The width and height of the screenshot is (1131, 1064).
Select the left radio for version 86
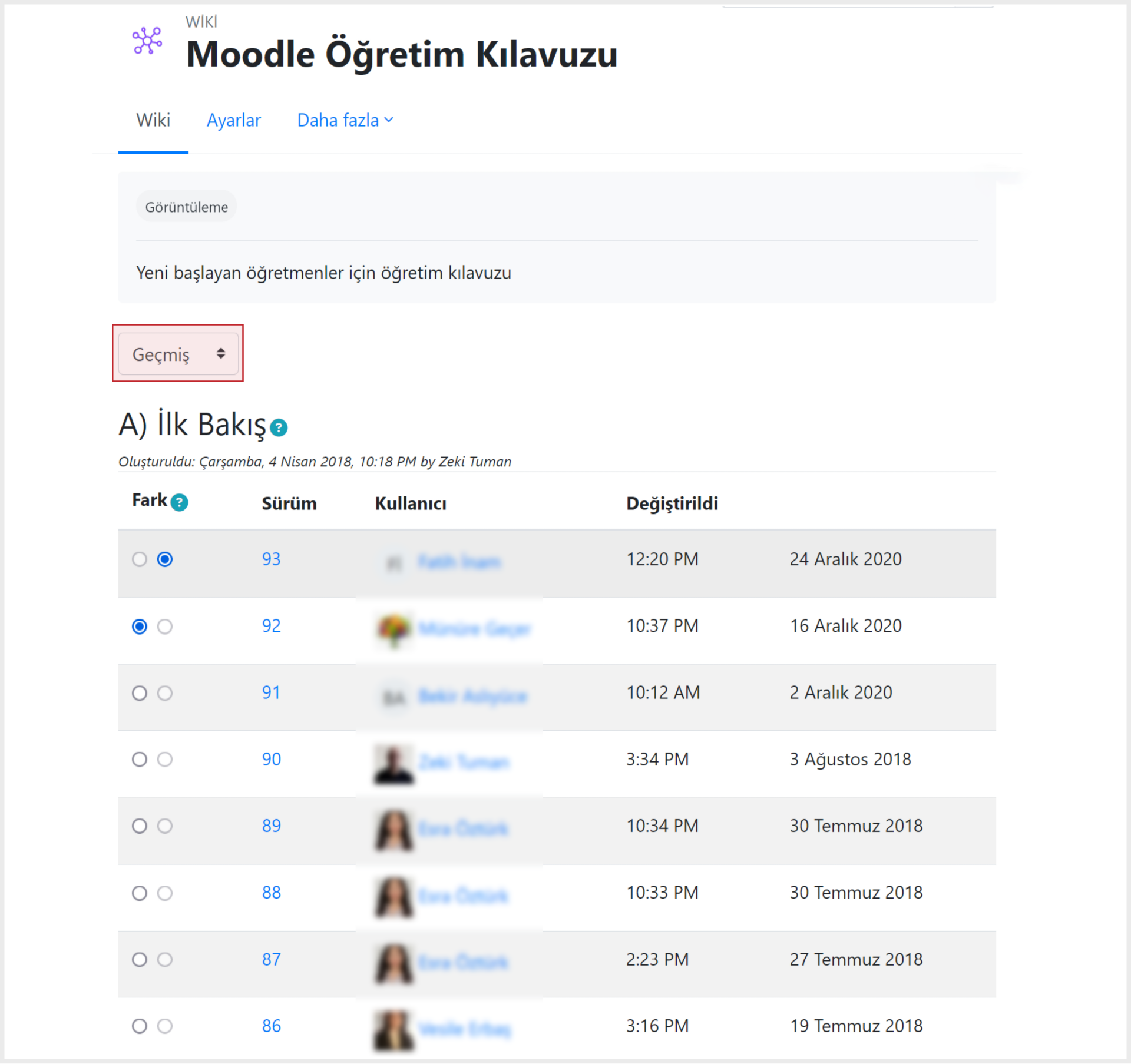140,1026
